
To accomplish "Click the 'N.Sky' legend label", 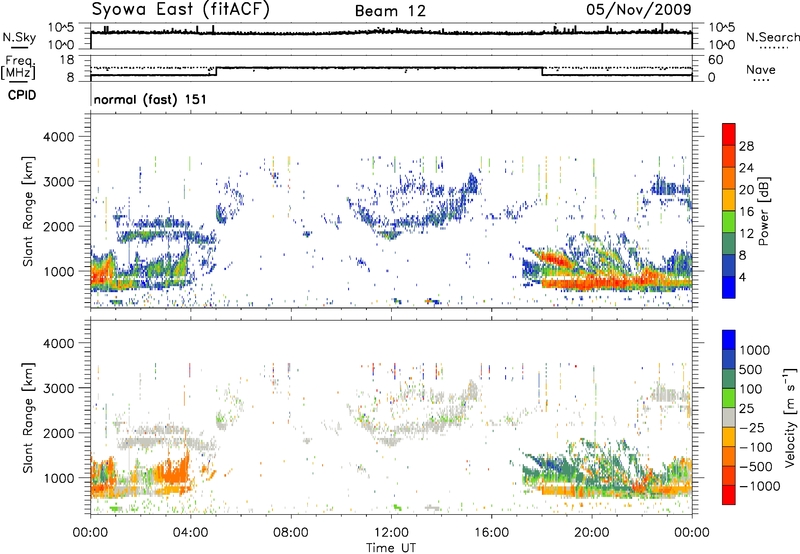I will [19, 38].
